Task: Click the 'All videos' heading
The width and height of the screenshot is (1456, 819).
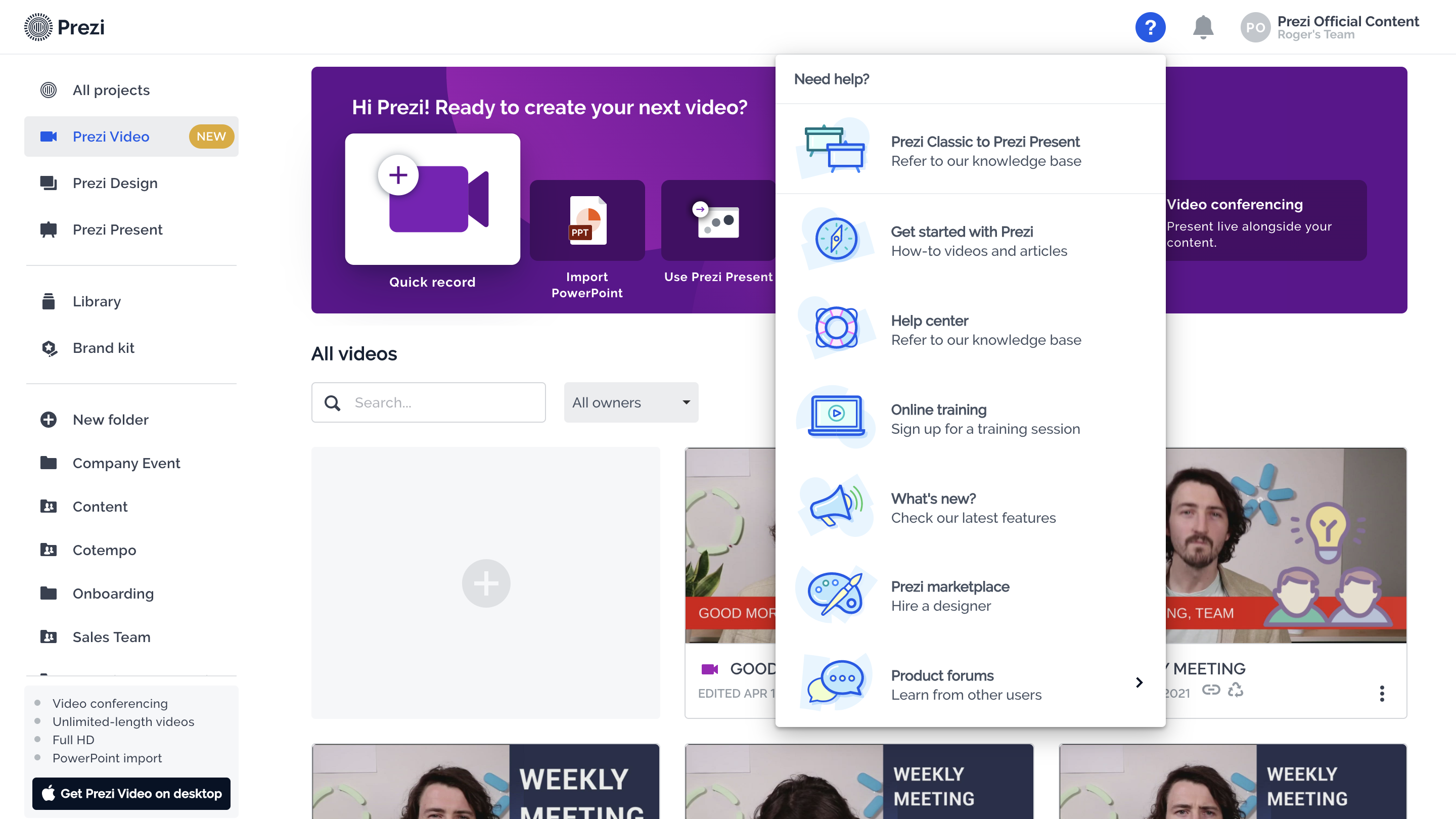Action: click(x=354, y=354)
